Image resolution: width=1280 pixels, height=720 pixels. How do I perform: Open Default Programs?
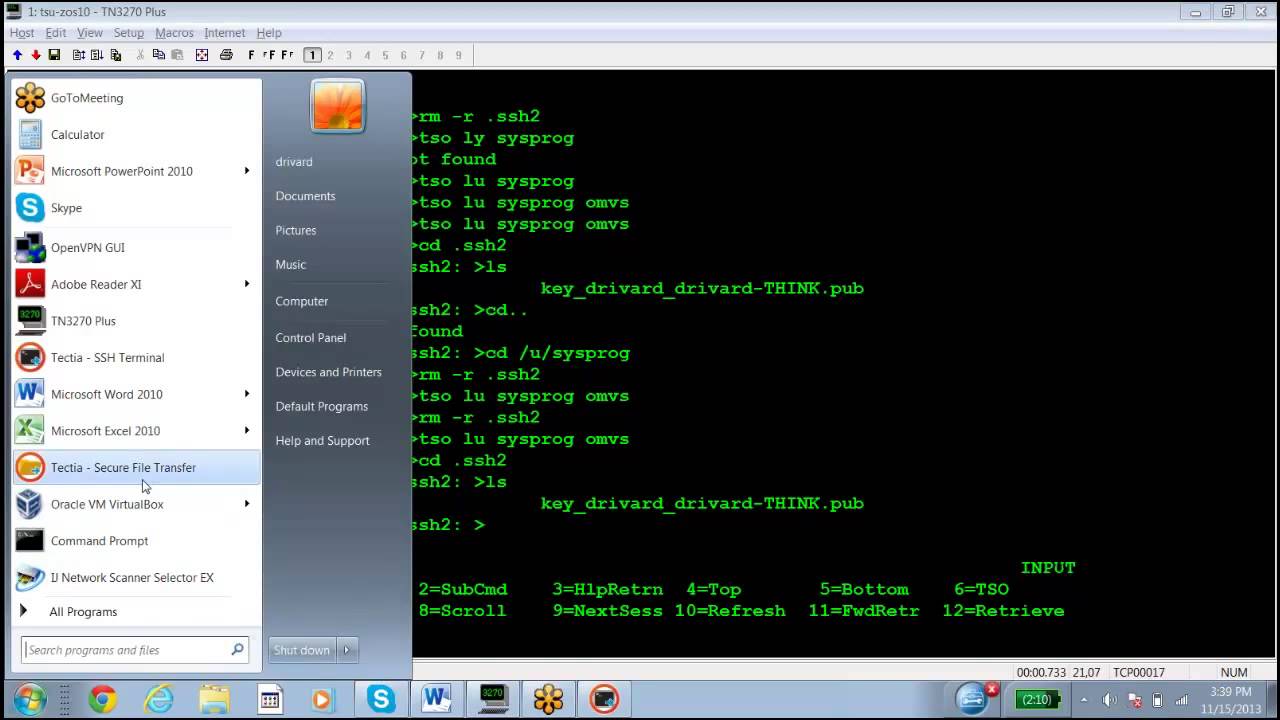pos(322,406)
